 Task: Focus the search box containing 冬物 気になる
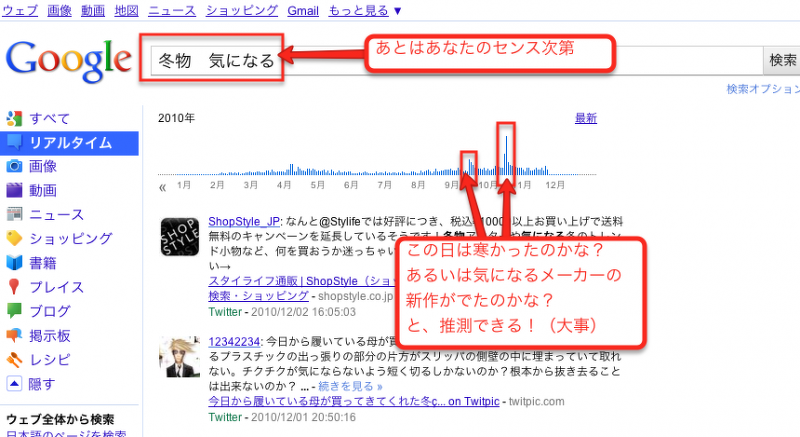pyautogui.click(x=457, y=61)
